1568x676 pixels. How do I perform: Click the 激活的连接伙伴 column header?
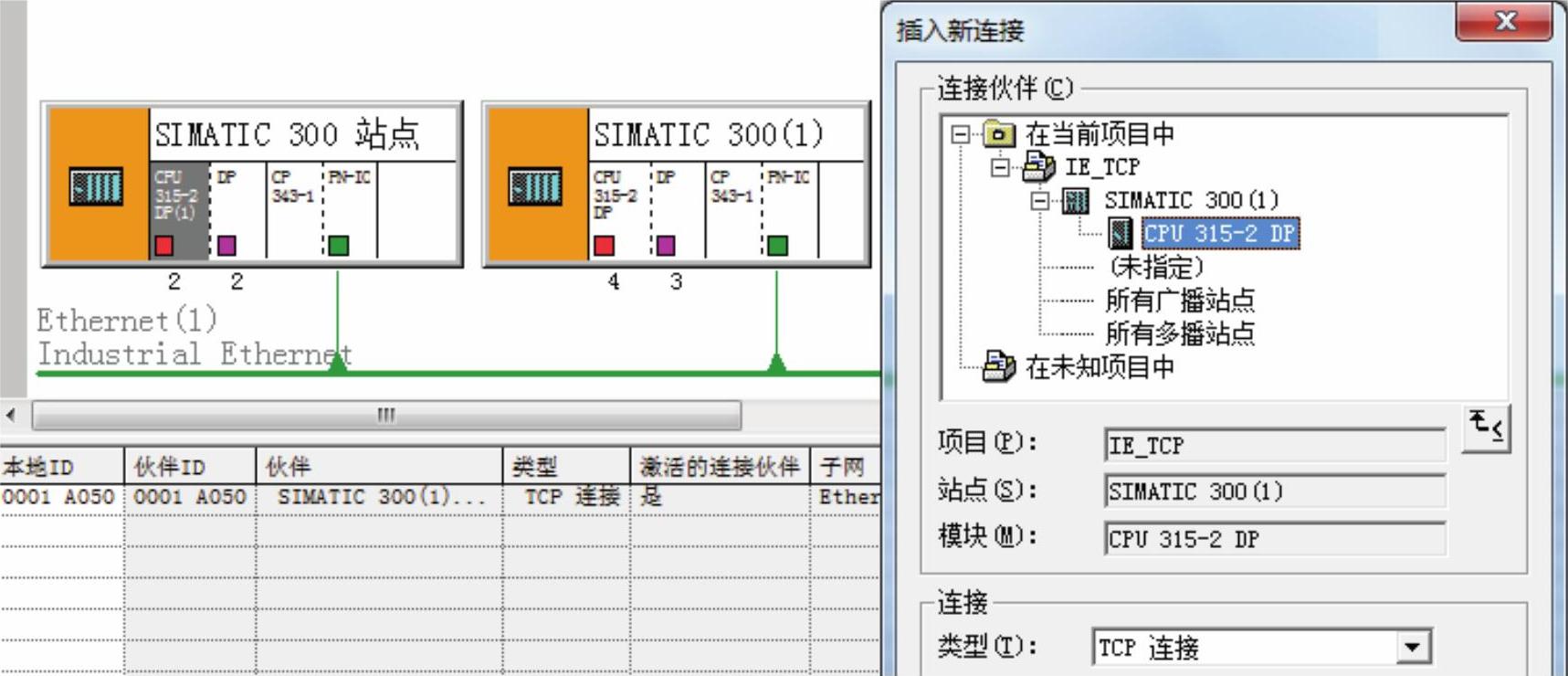(721, 467)
